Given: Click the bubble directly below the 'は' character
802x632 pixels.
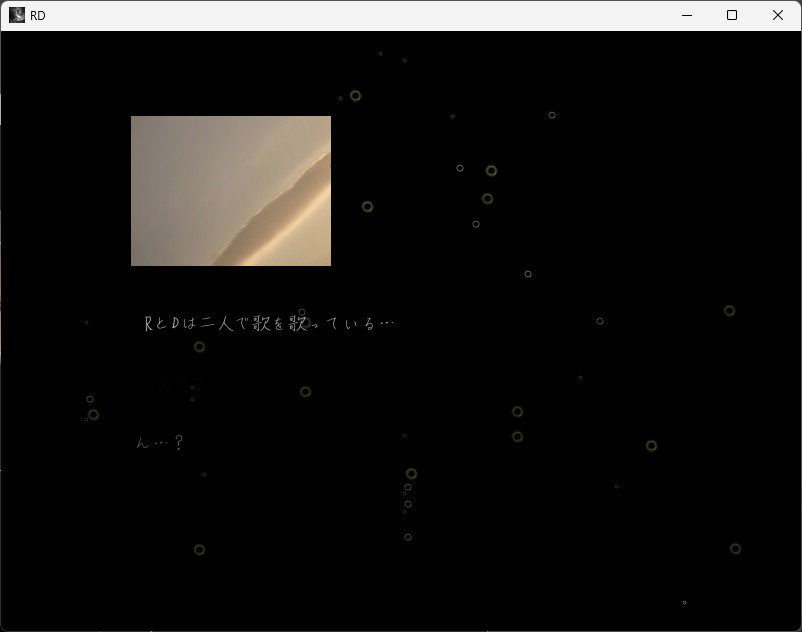Looking at the screenshot, I should 199,347.
